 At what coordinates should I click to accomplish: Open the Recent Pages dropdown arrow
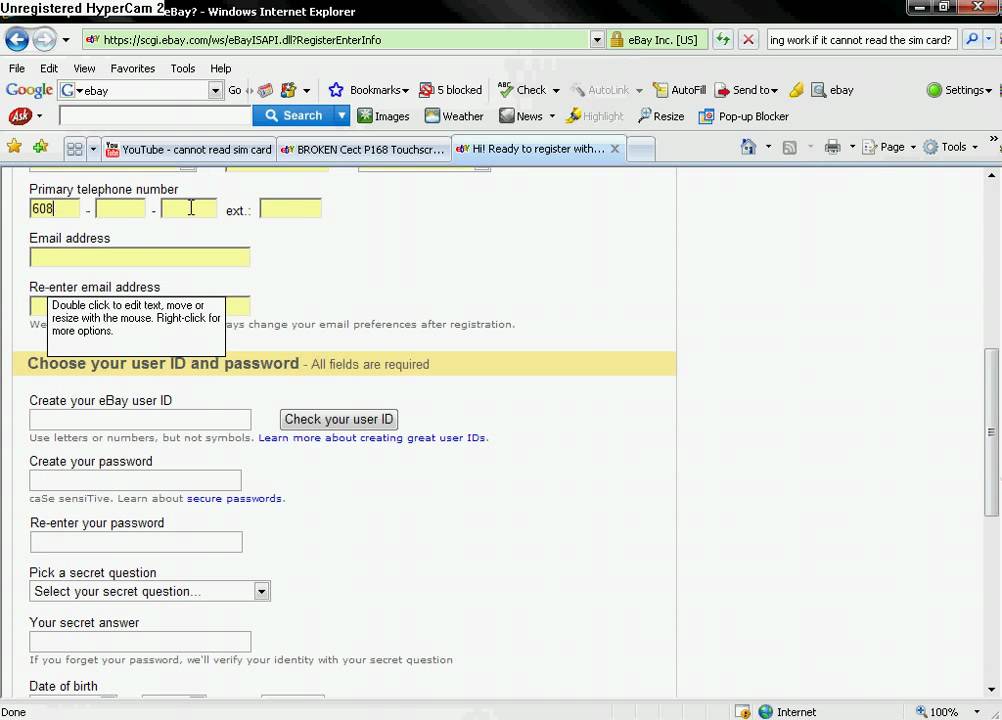(x=66, y=40)
